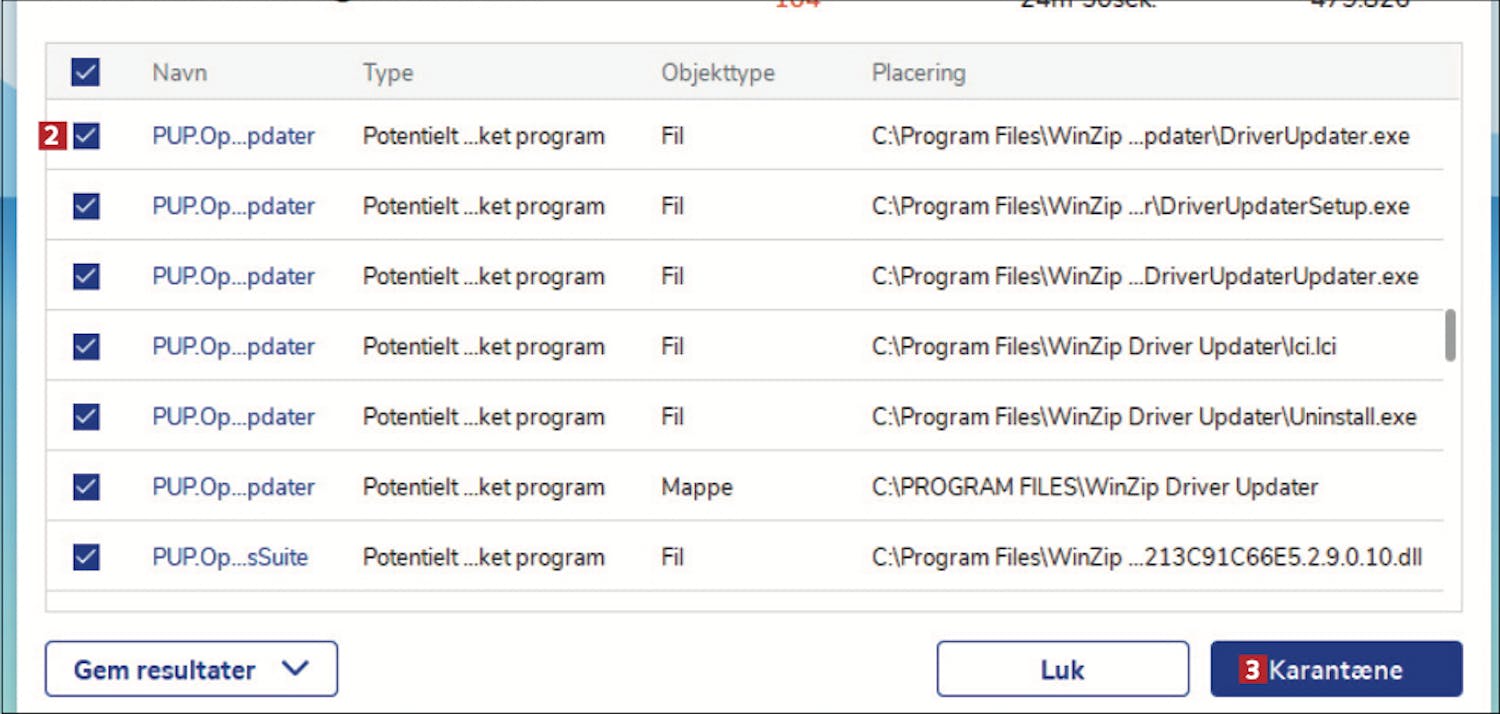1500x714 pixels.
Task: Click the vertical scrollbar thumb in the results list
Action: point(1450,335)
